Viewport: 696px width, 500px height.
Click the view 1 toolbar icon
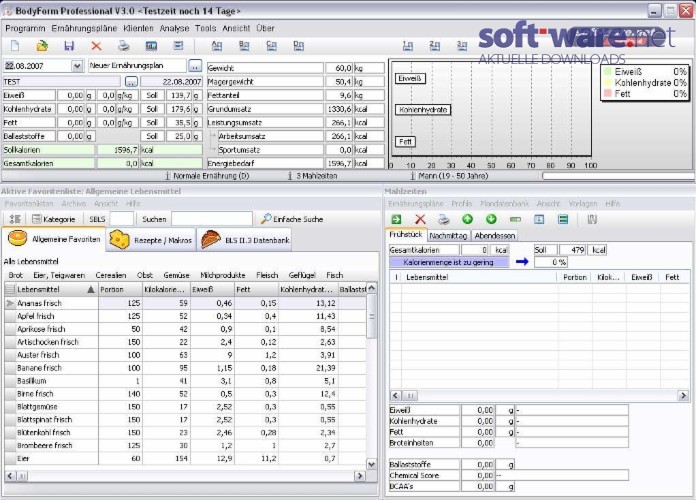[x=407, y=45]
